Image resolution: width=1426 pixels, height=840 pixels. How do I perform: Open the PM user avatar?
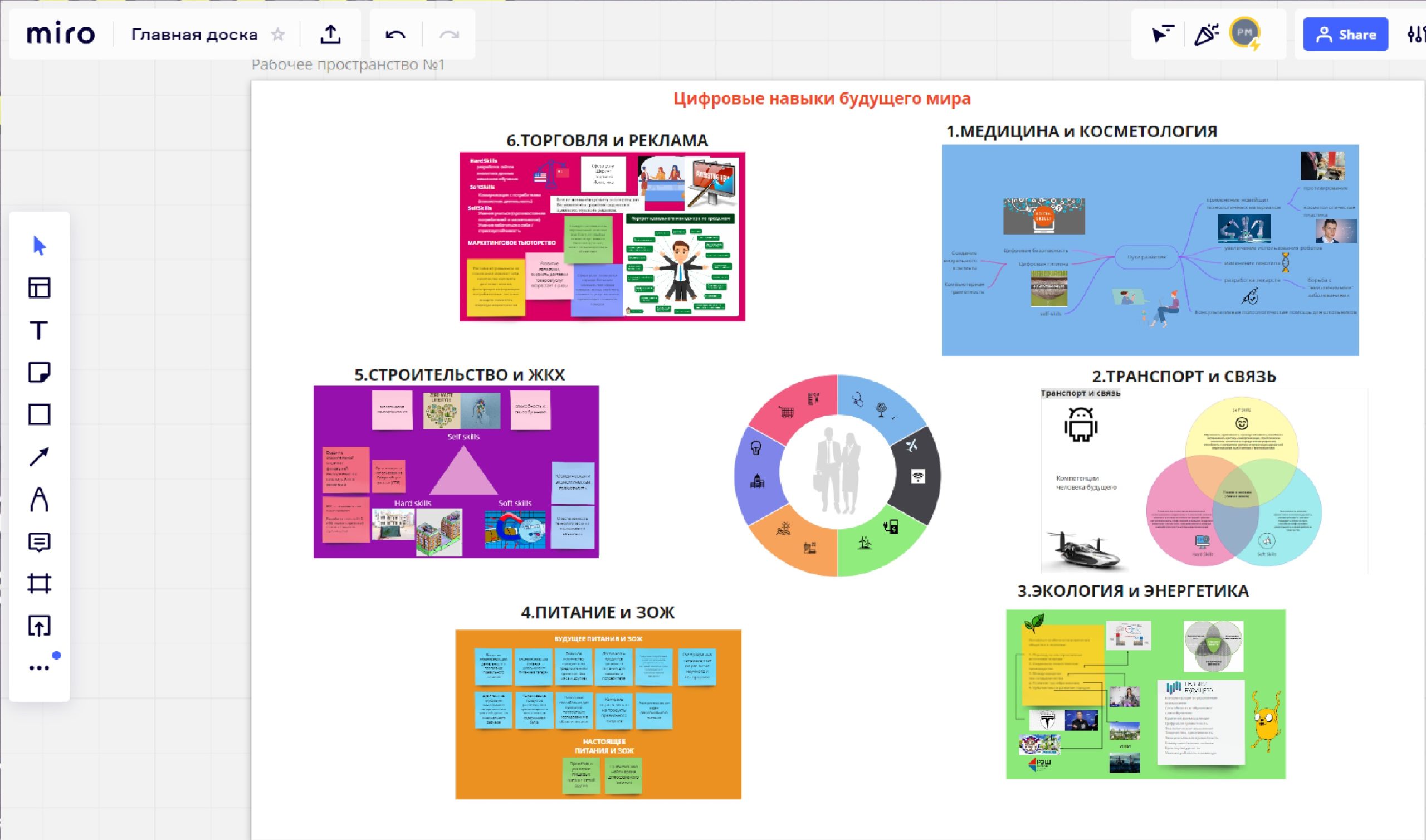click(x=1244, y=33)
